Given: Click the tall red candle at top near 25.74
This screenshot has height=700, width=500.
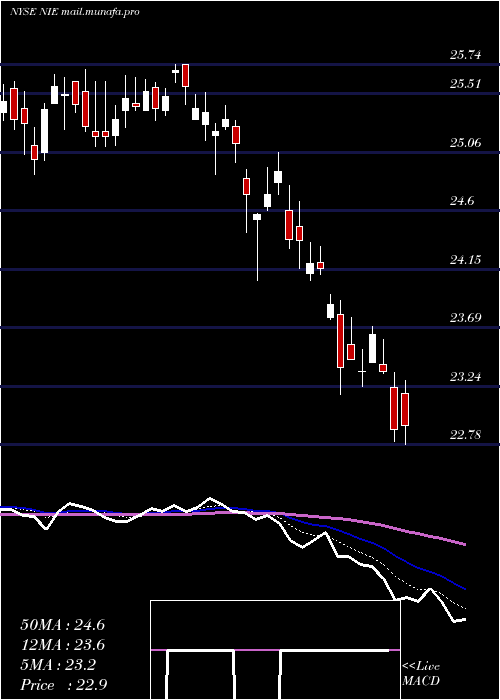Looking at the screenshot, I should tap(185, 75).
